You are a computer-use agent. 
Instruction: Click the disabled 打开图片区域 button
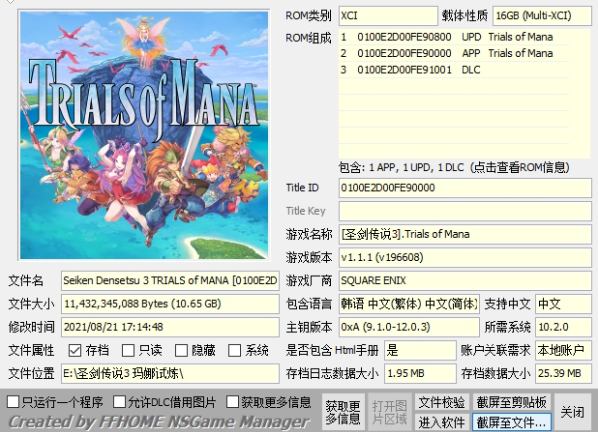[389, 412]
